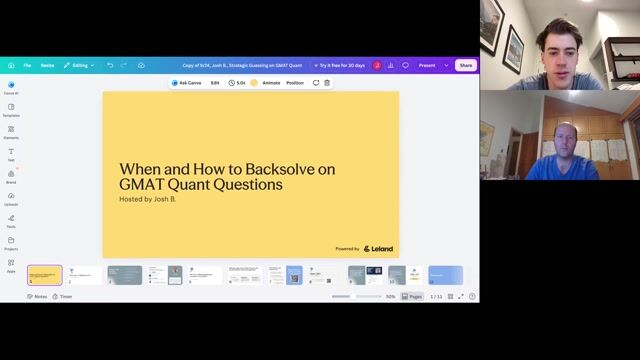Open the Notes panel
Viewport: 640px width, 360px height.
point(37,297)
